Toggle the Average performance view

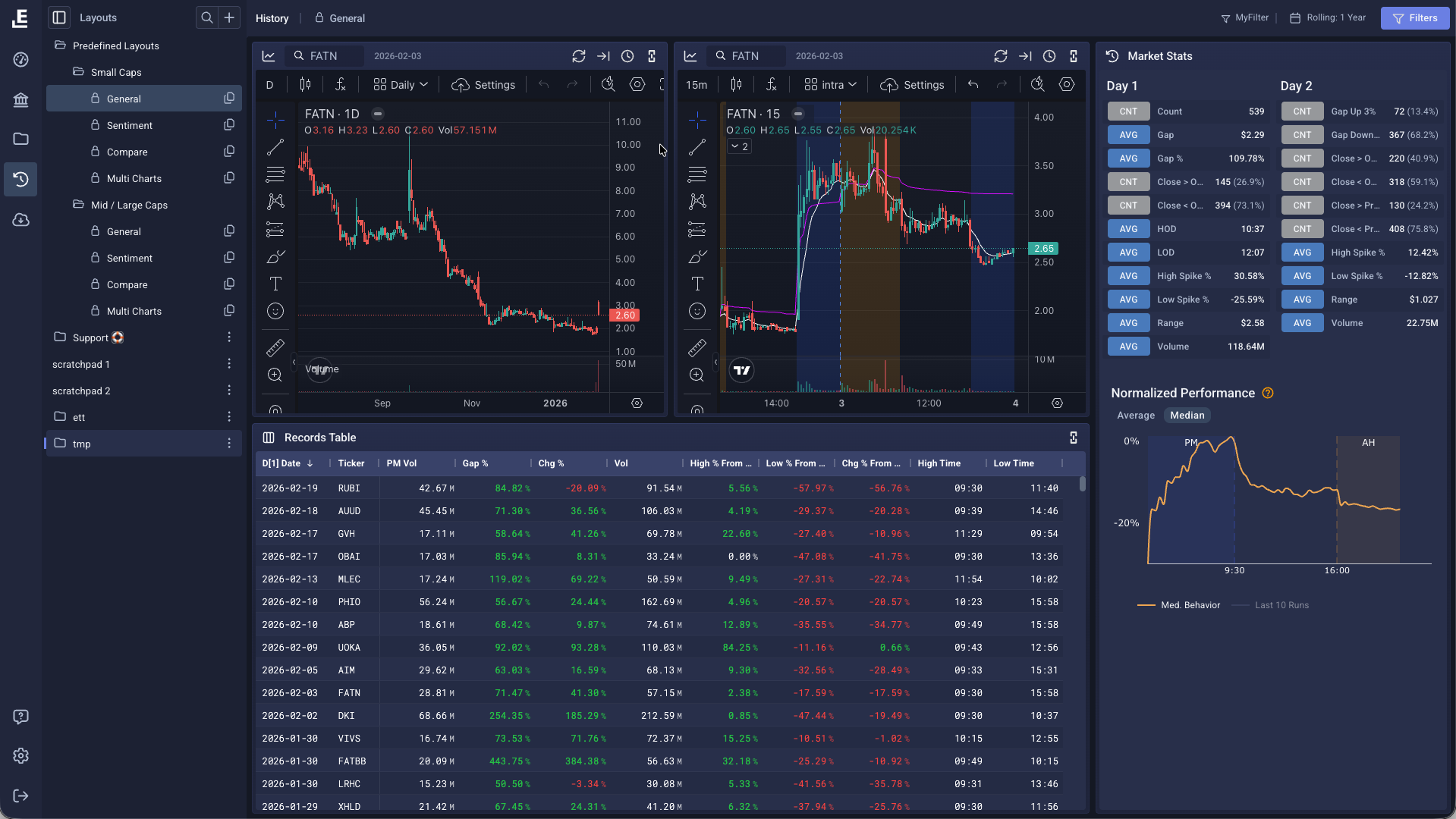point(1136,416)
